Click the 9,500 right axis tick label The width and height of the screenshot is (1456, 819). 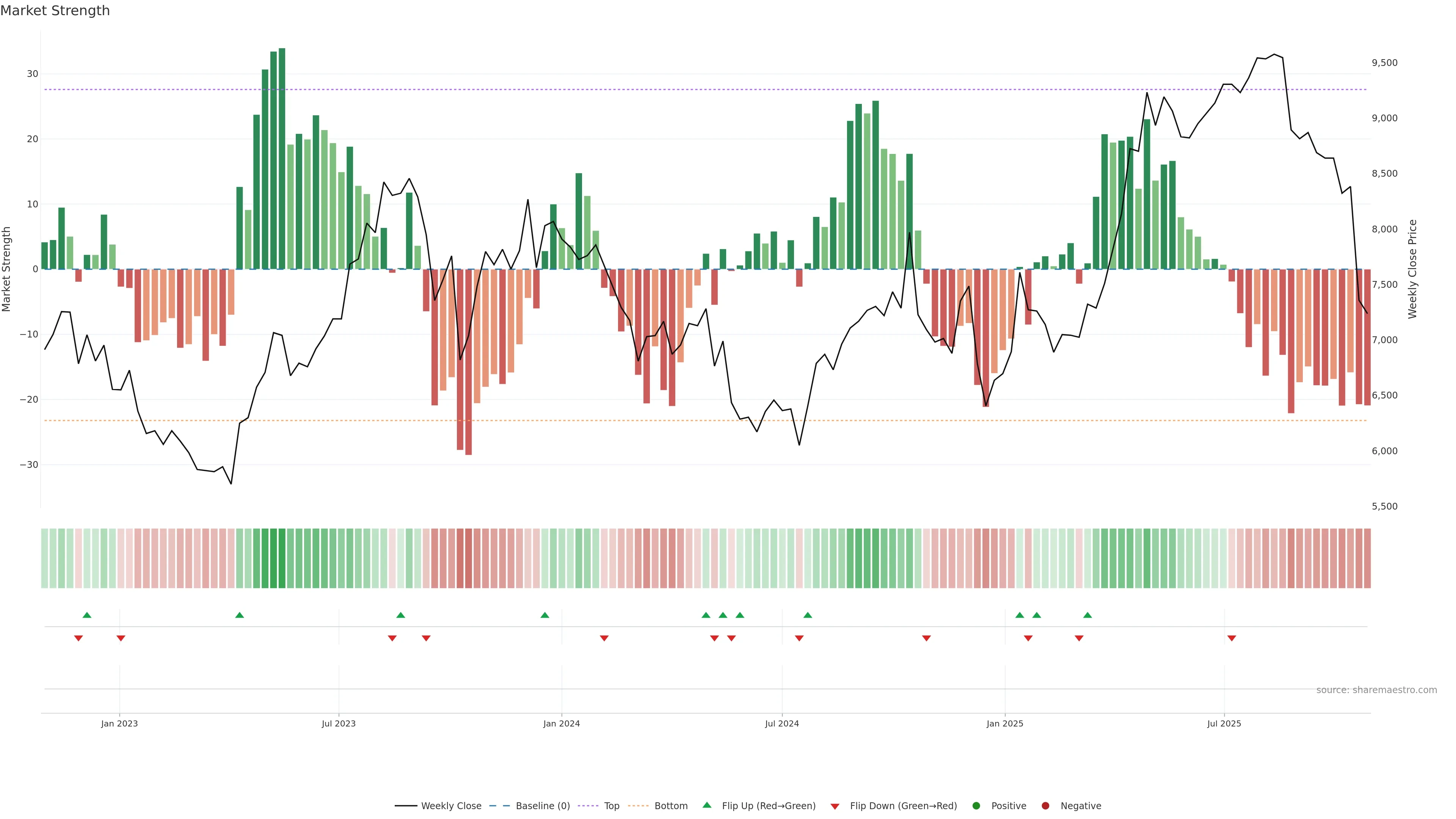[x=1384, y=63]
